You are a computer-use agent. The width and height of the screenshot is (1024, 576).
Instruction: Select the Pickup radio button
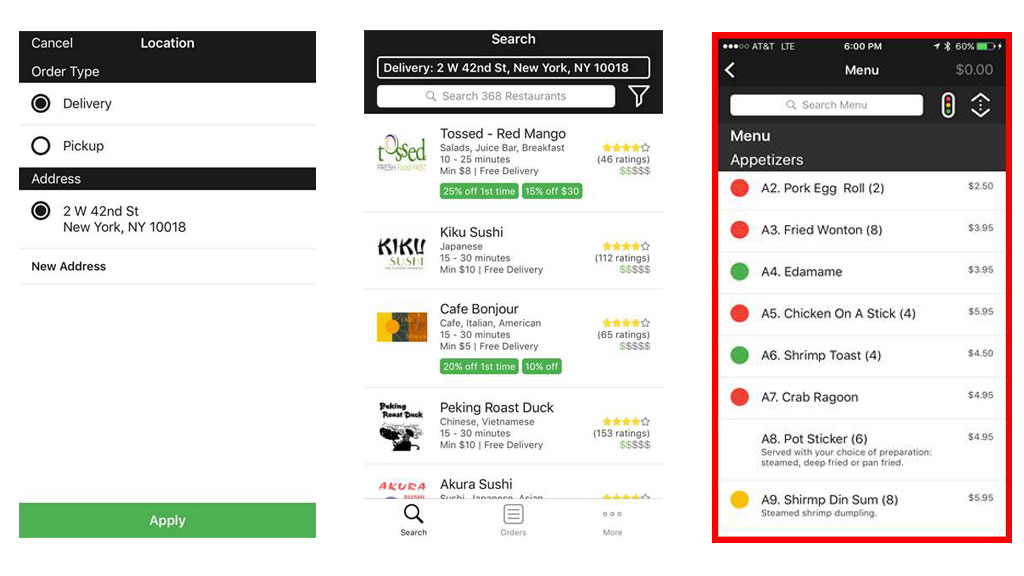pyautogui.click(x=41, y=146)
